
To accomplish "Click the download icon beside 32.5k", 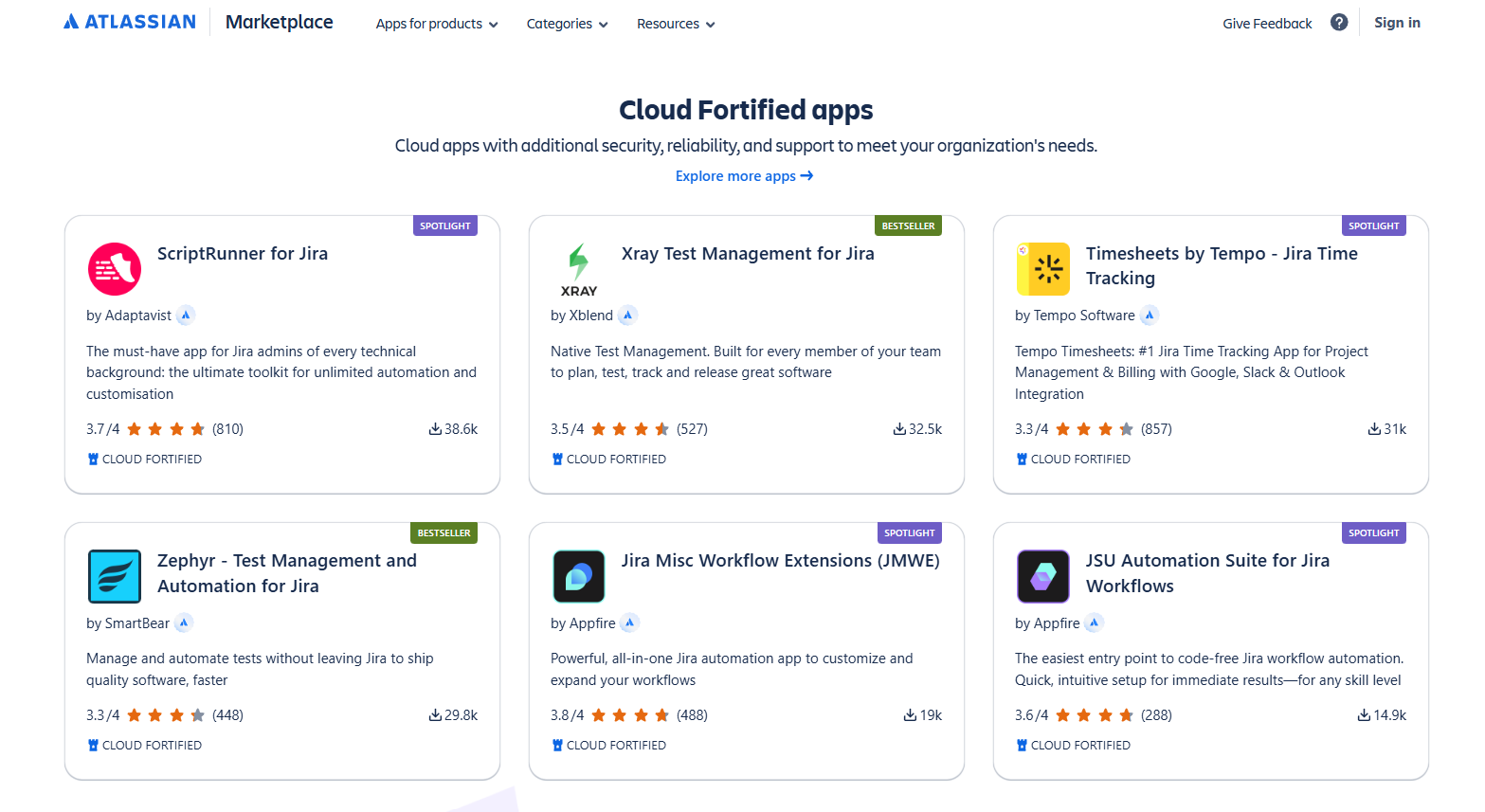I will [899, 429].
